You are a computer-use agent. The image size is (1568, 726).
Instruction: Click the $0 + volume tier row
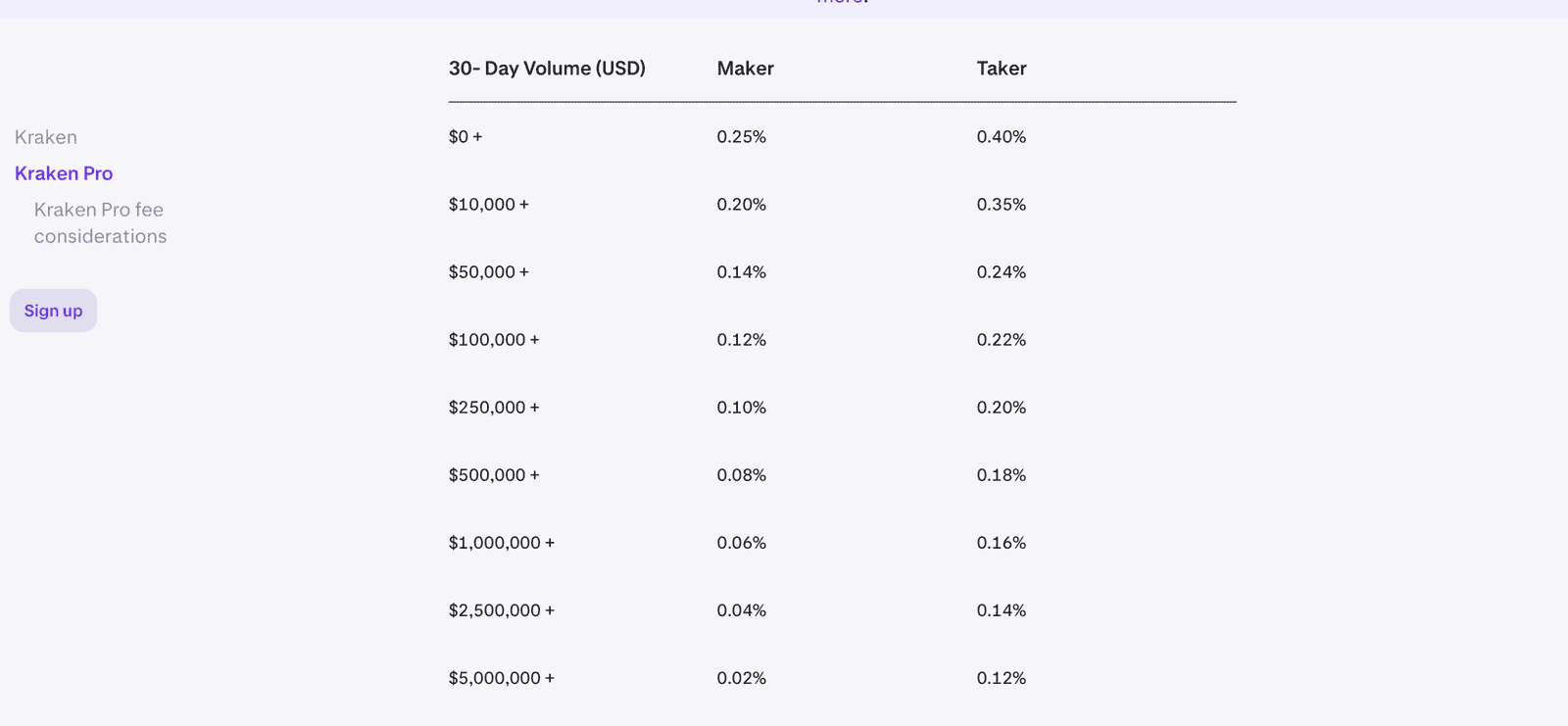[x=465, y=137]
